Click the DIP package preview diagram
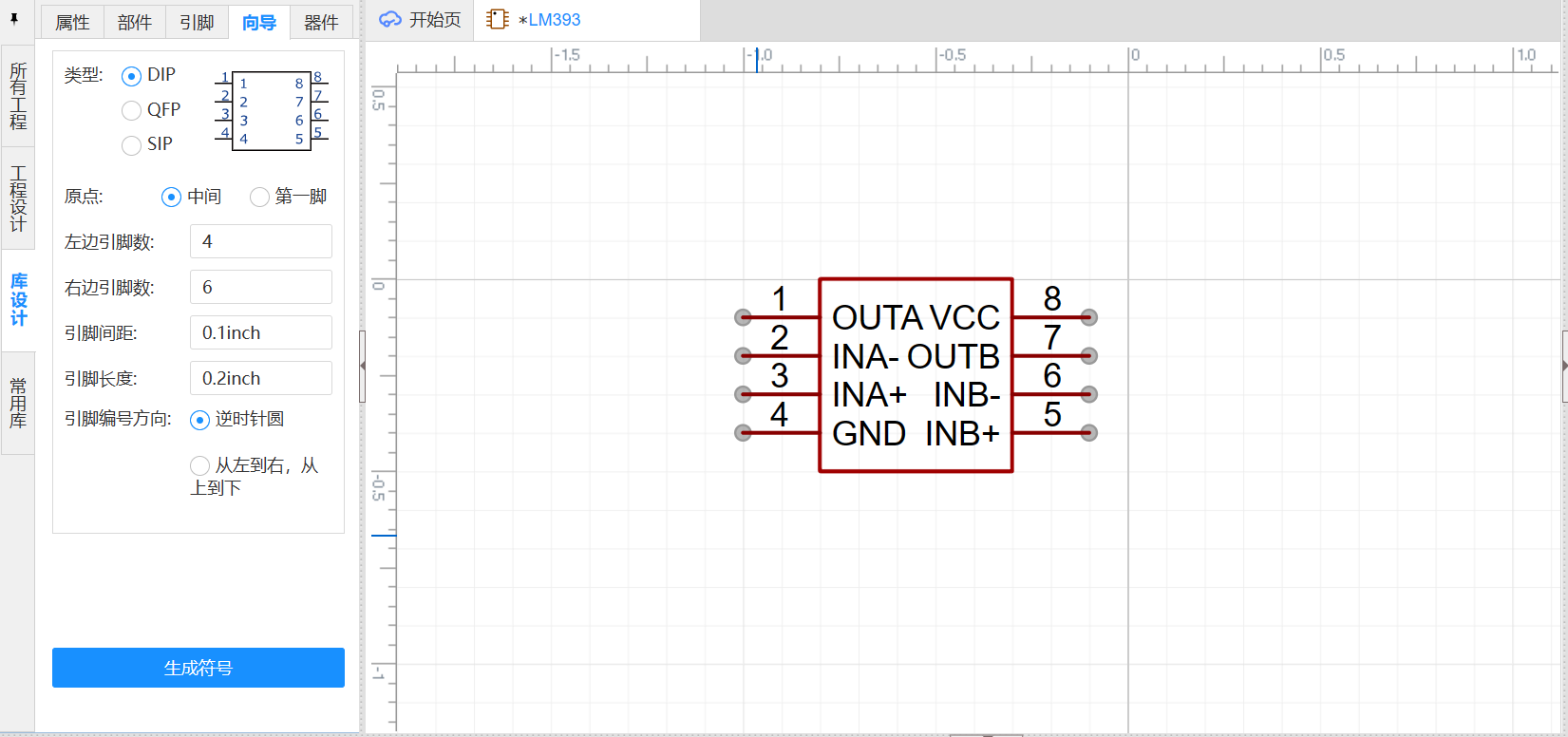This screenshot has height=737, width=1568. coord(272,110)
